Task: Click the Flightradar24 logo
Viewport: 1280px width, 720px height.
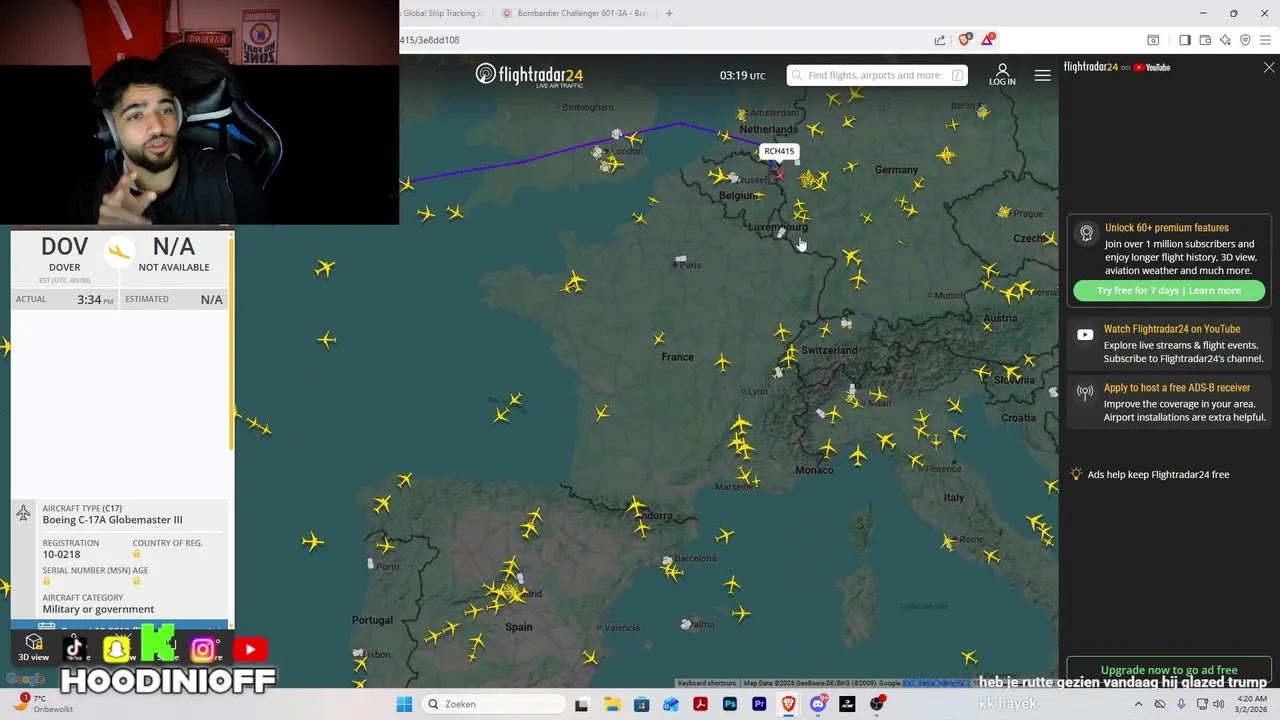Action: point(529,76)
